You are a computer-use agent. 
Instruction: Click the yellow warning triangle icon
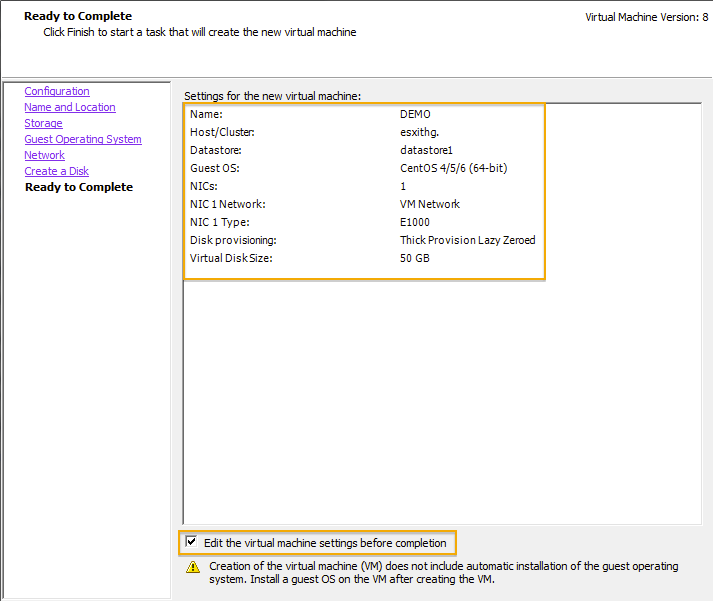click(x=193, y=567)
